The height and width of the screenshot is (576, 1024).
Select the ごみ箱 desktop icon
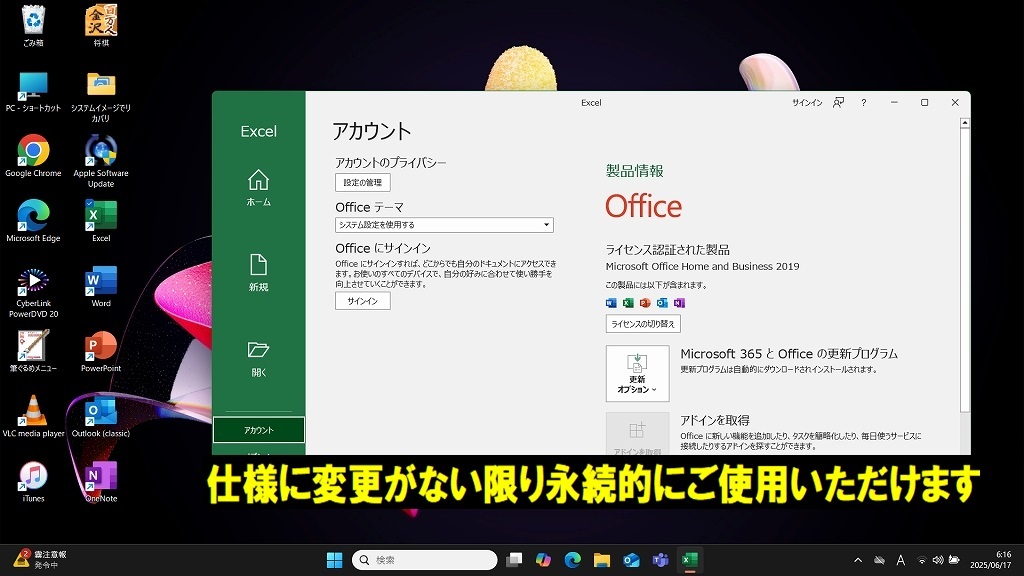point(33,26)
